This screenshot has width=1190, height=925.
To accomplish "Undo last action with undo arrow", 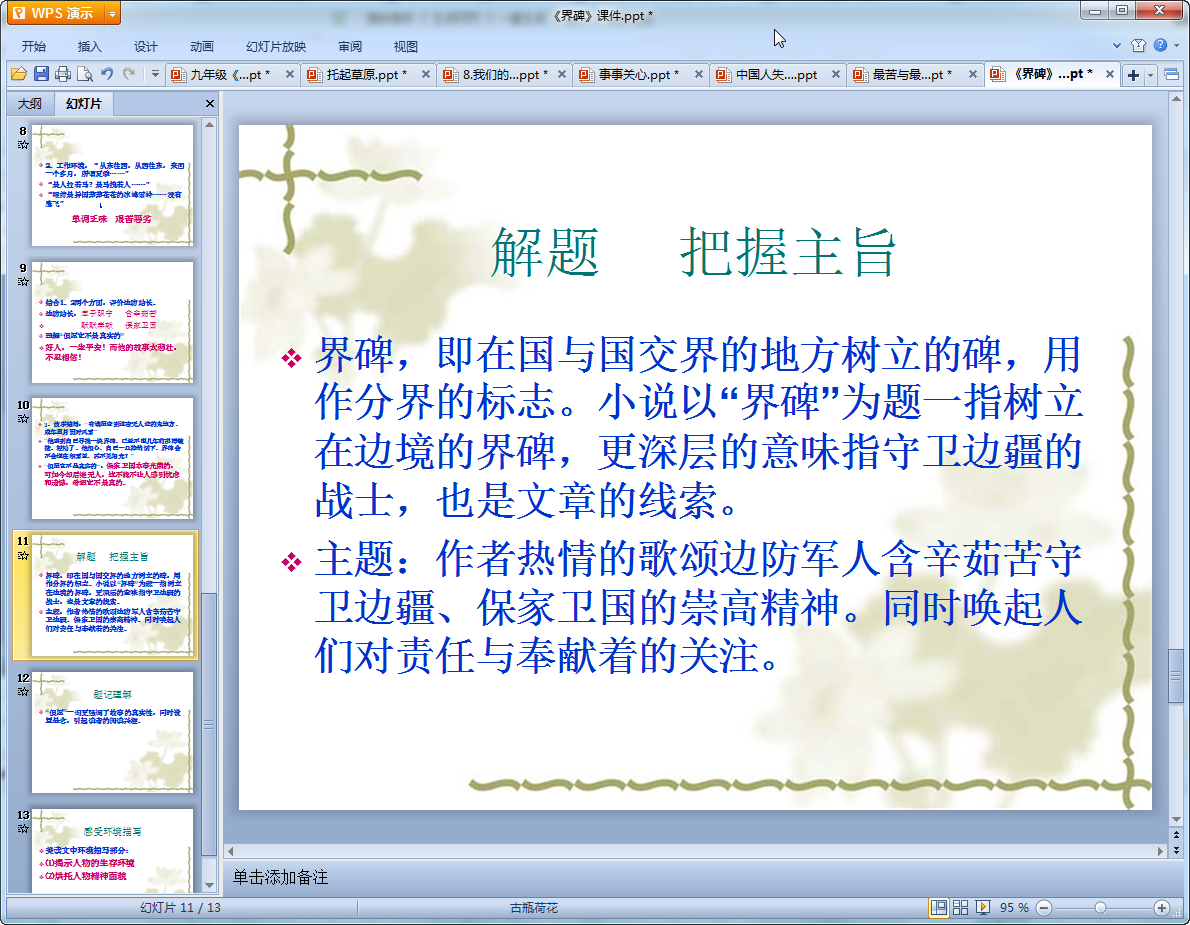I will pyautogui.click(x=107, y=74).
